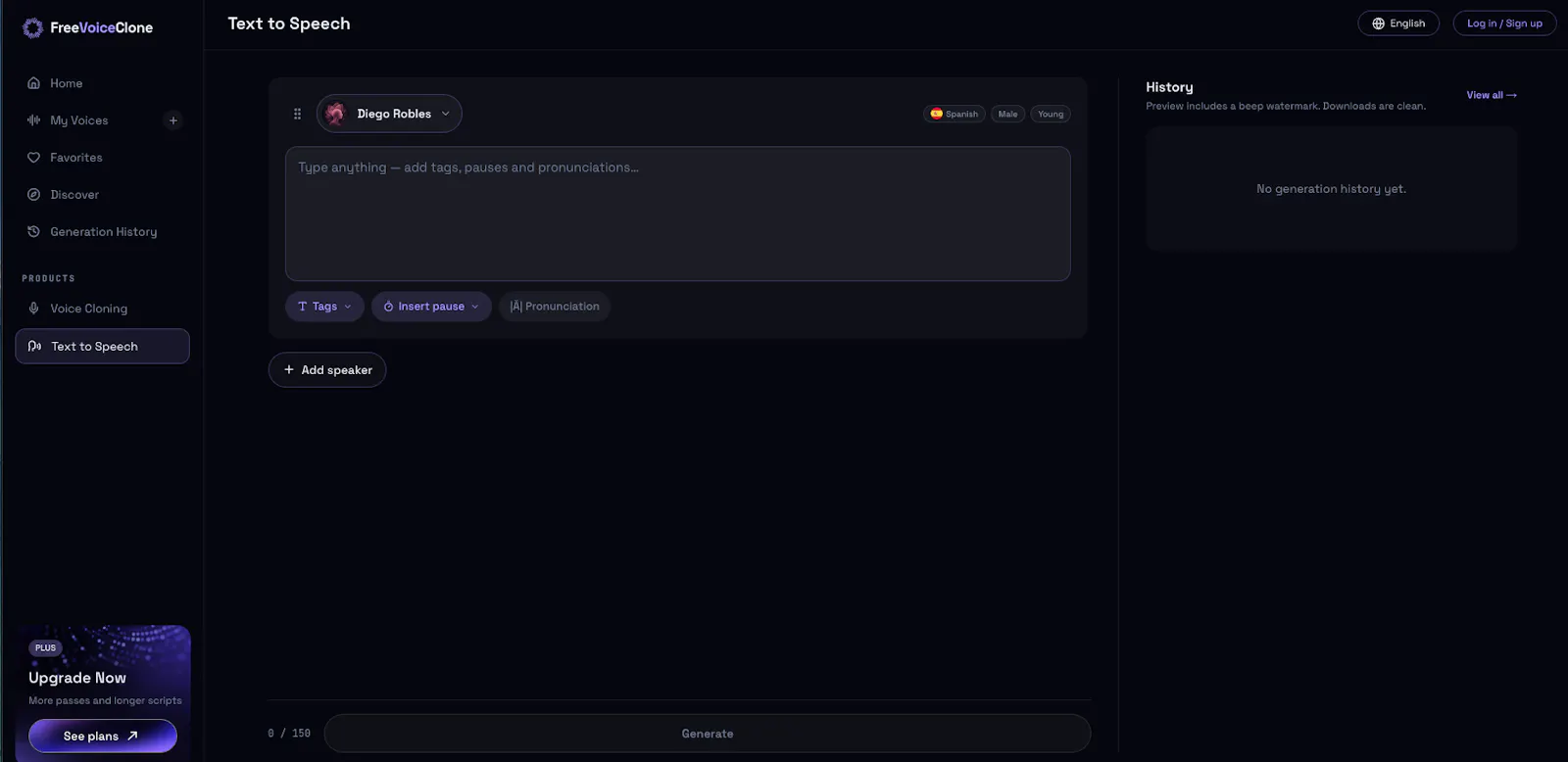
Task: Click the Generation History clock icon
Action: (x=33, y=232)
